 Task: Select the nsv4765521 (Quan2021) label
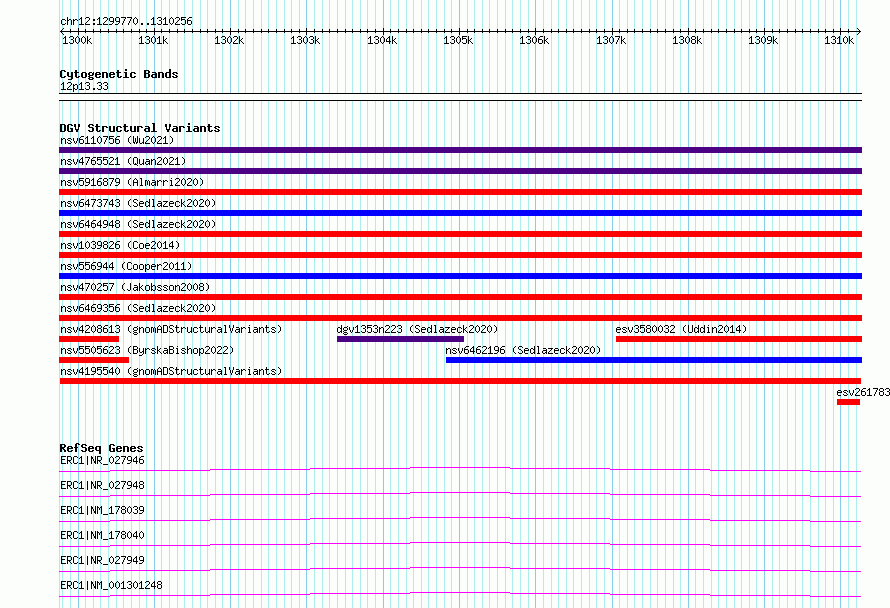pos(123,161)
